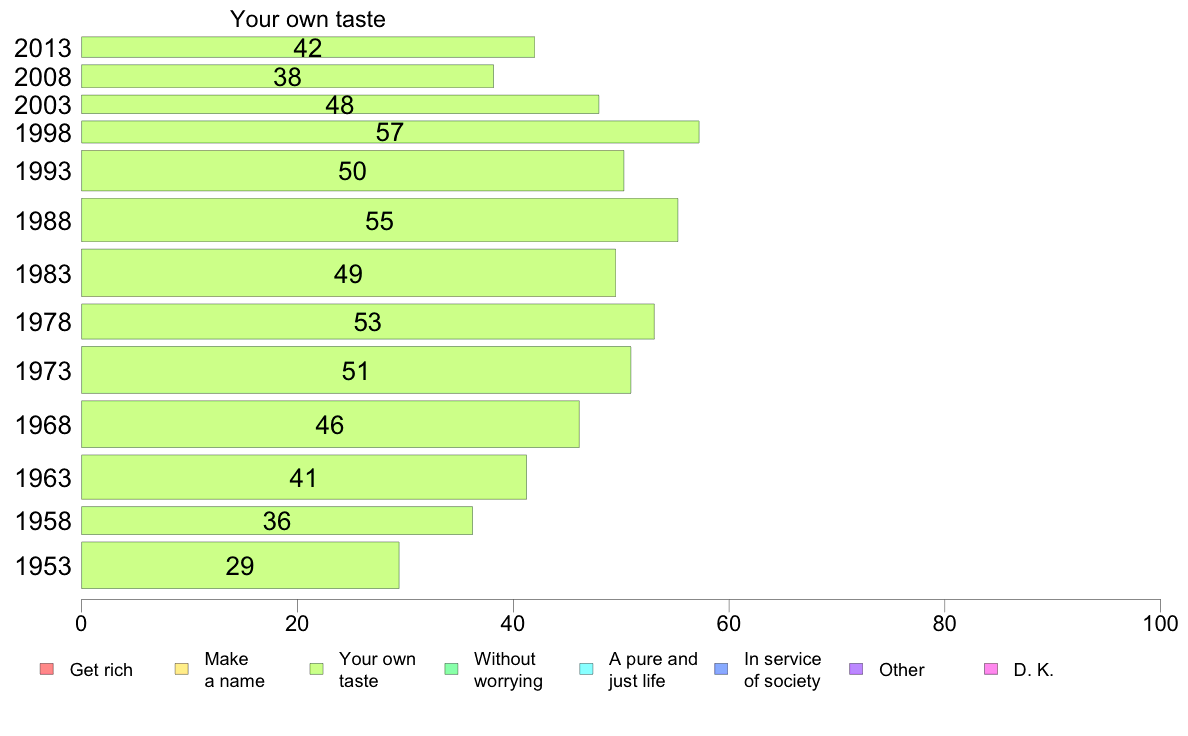Select the blue In service of society swatch
The width and height of the screenshot is (1188, 736).
click(721, 669)
